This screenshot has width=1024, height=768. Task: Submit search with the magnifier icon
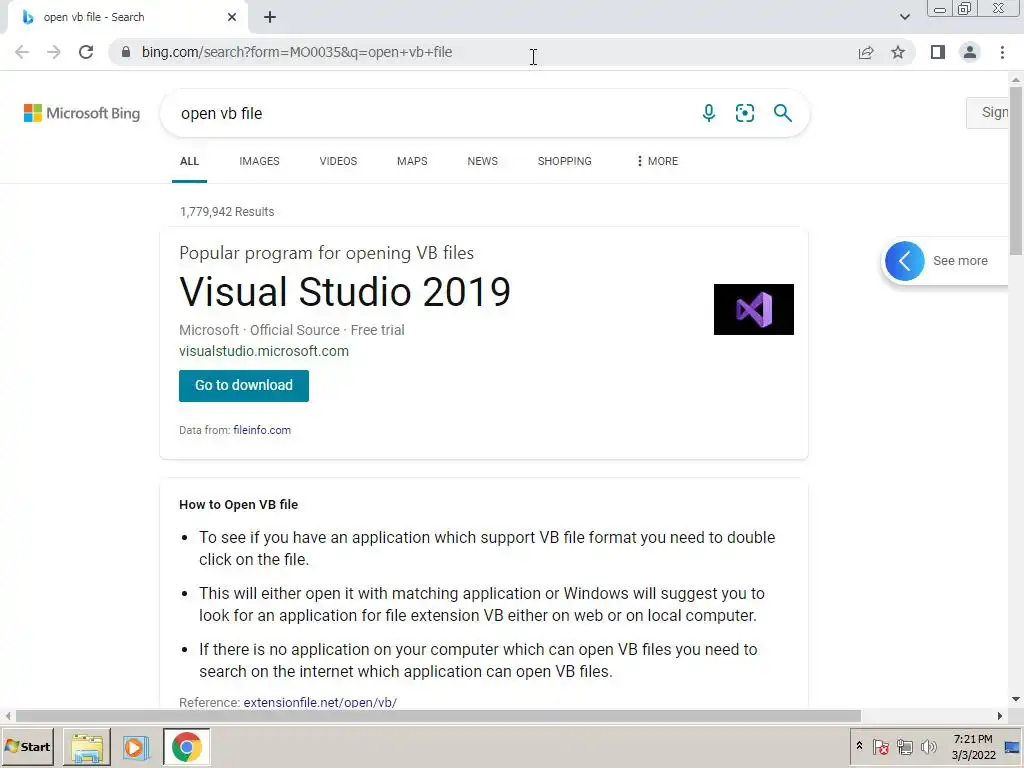[x=782, y=113]
